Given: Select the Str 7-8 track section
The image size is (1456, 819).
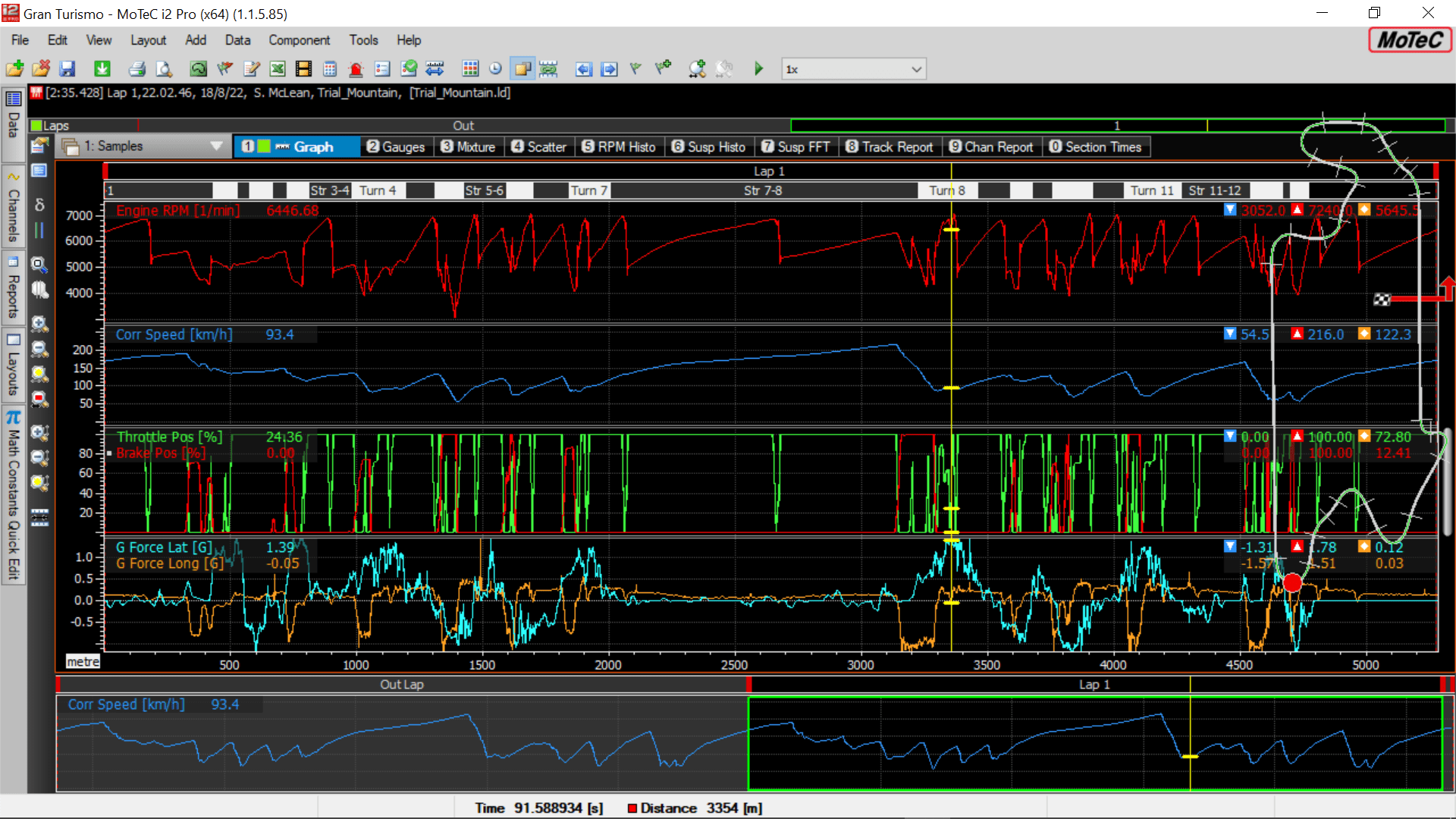Looking at the screenshot, I should click(x=763, y=190).
